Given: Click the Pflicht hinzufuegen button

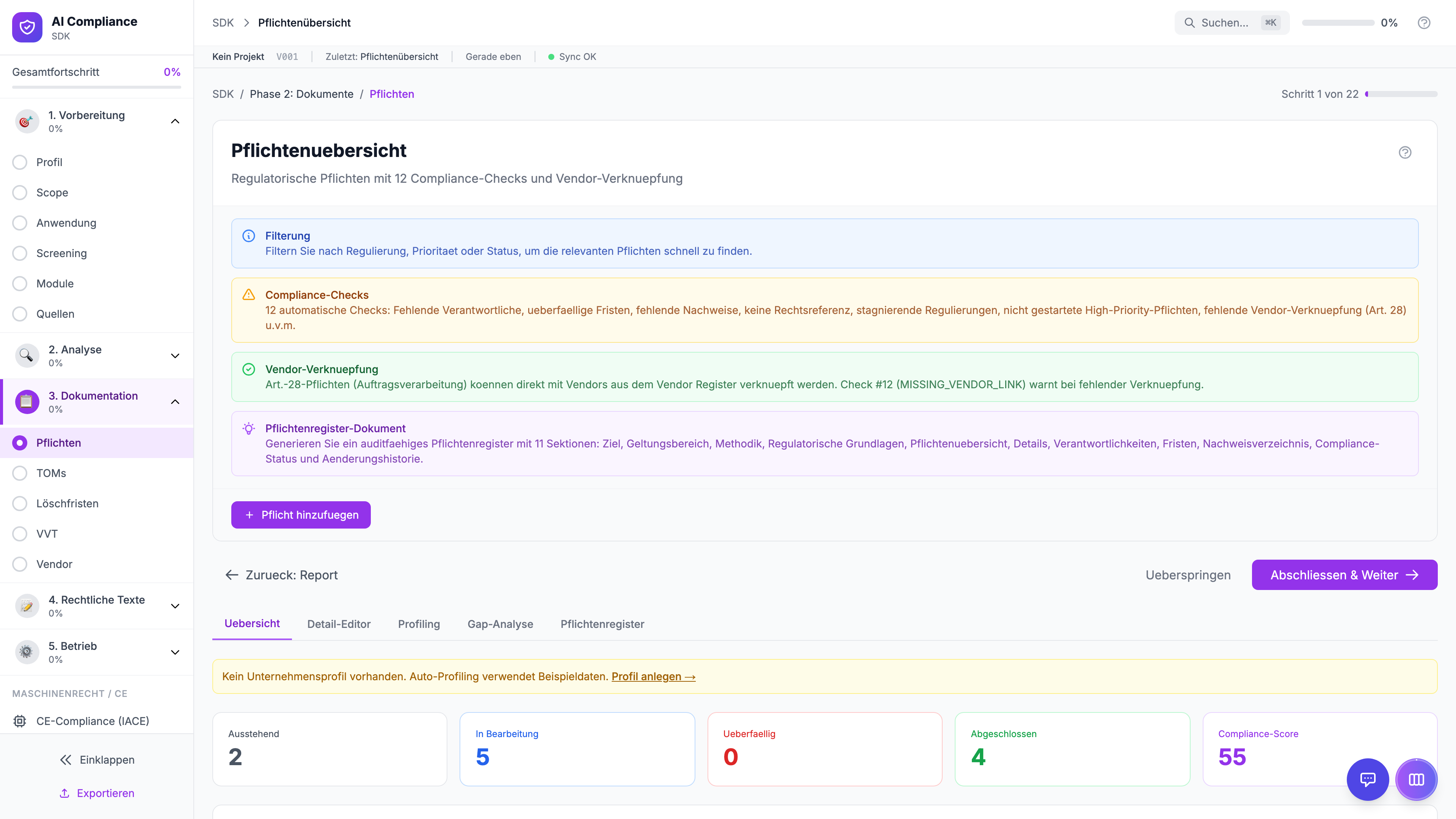Looking at the screenshot, I should coord(301,515).
